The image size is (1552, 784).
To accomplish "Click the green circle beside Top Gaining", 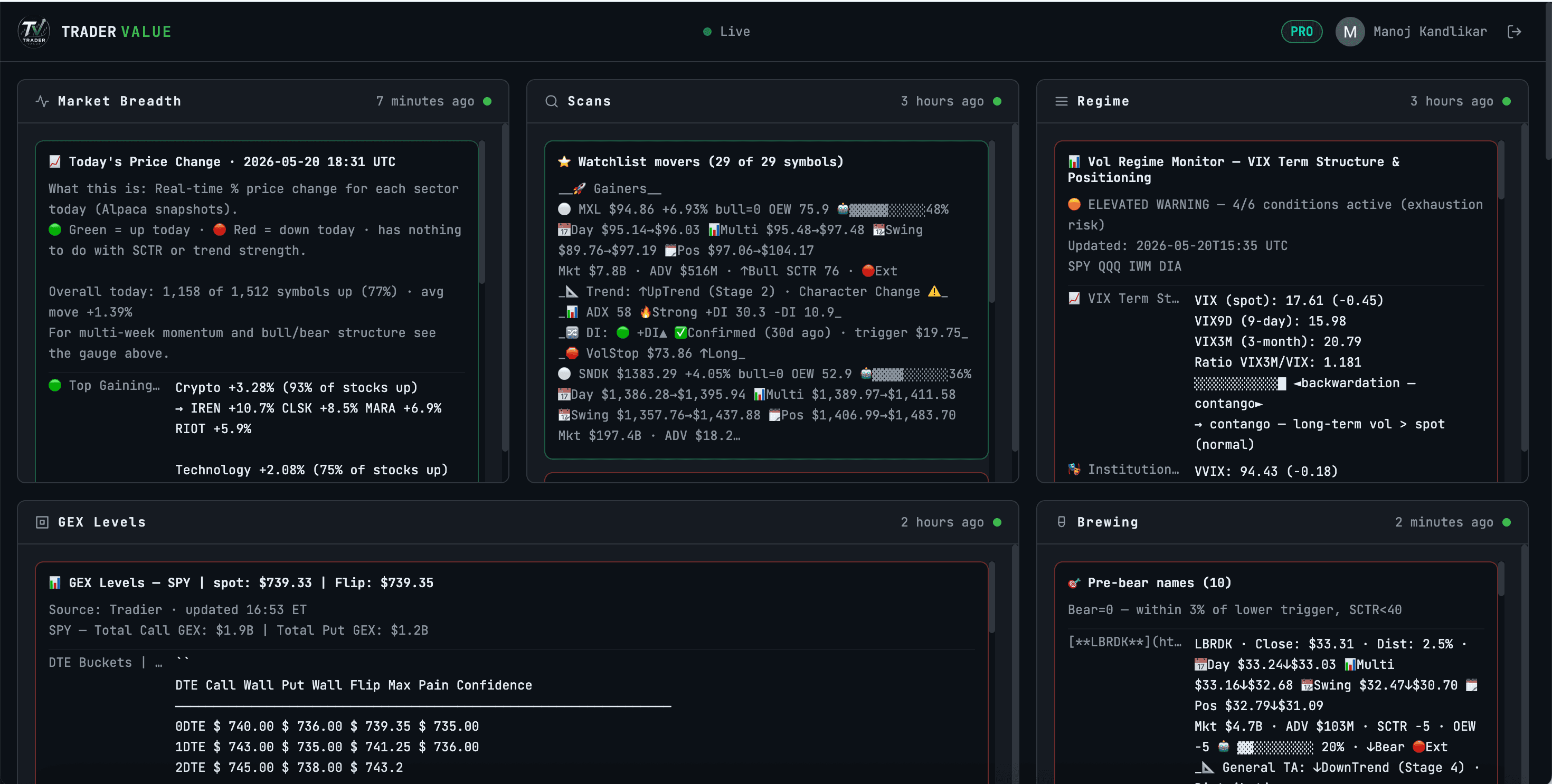I will [55, 385].
